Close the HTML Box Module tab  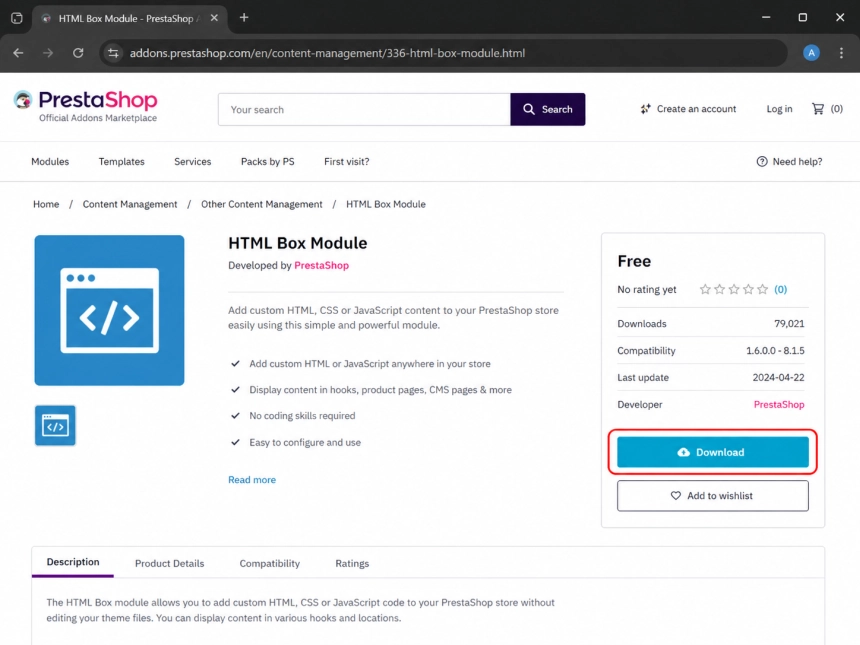(214, 18)
